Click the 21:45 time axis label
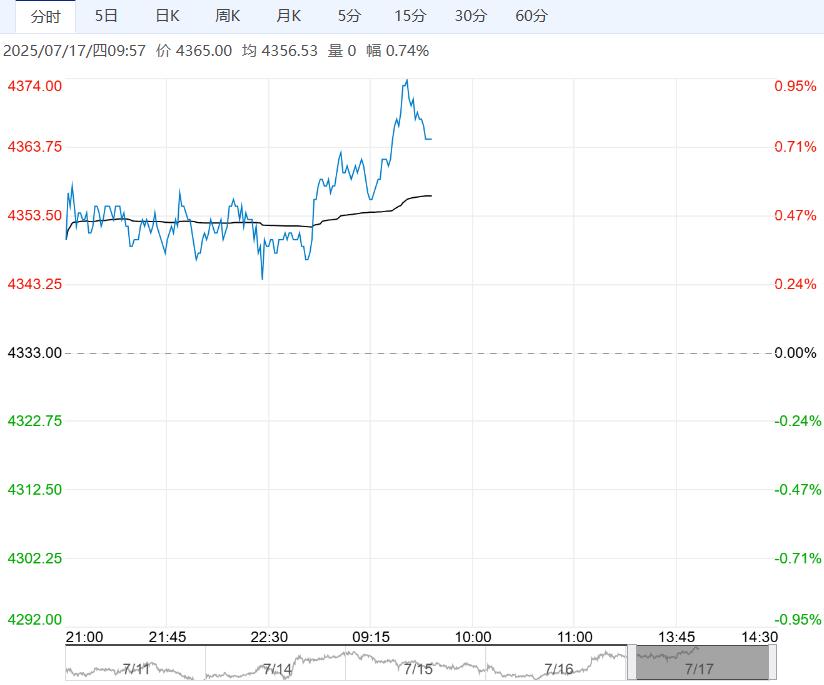Viewport: 824px width, 685px height. 167,637
